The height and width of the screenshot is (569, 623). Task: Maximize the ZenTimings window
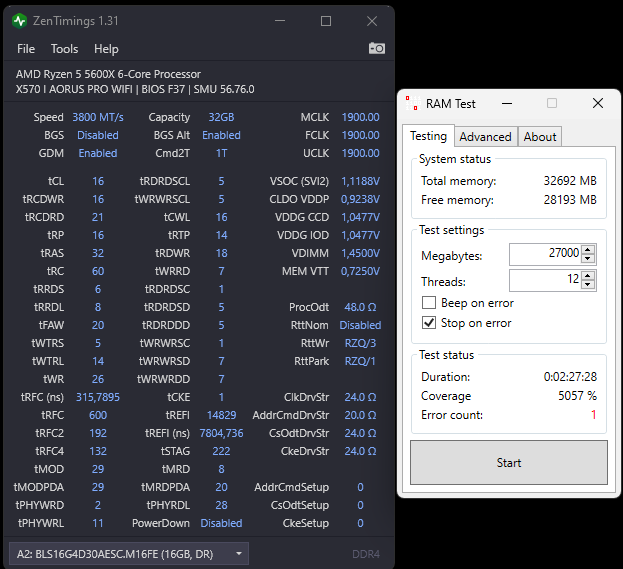point(326,21)
